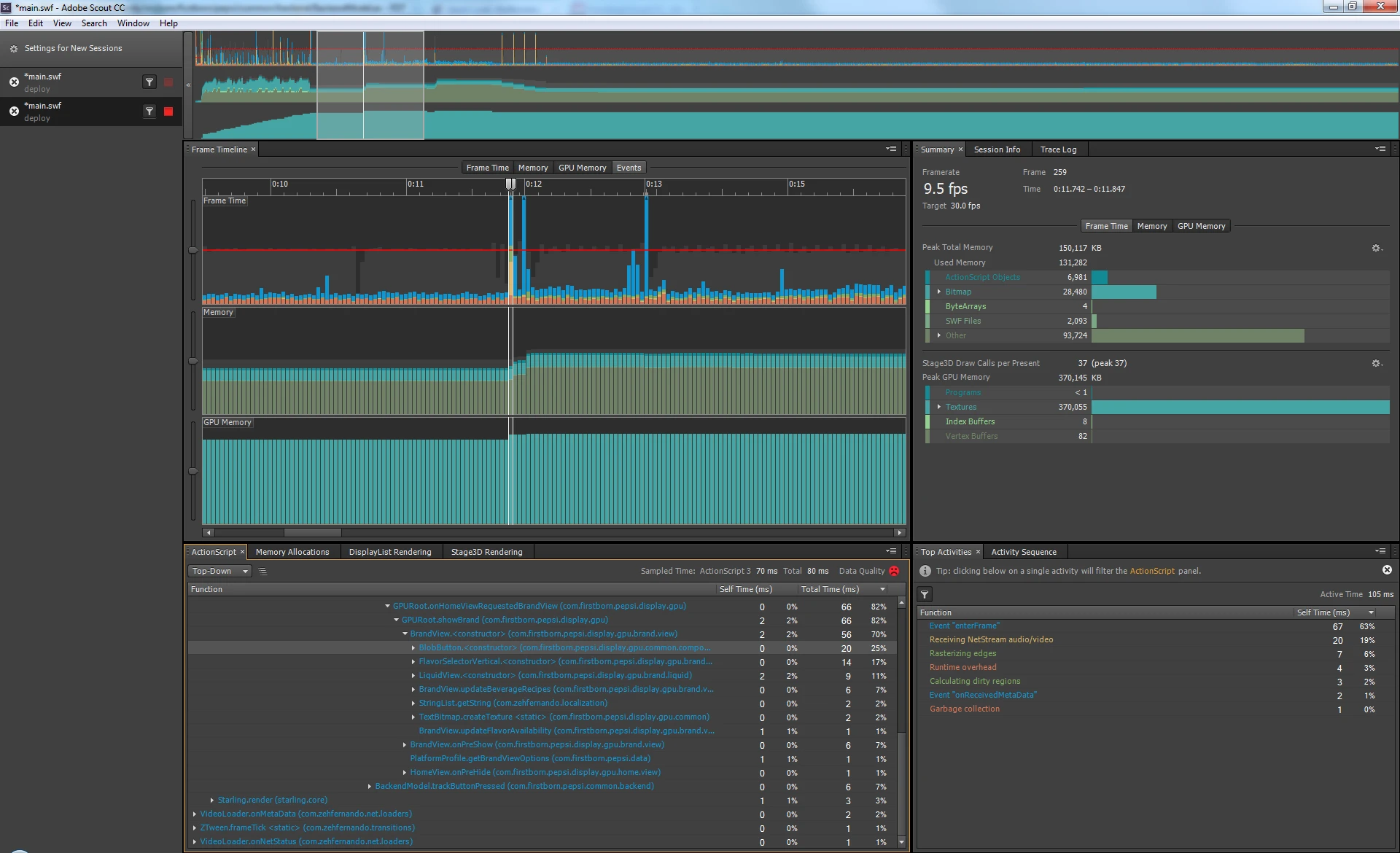Switch to Memory Allocations tab
Screen dimensions: 1400x853
[x=292, y=552]
